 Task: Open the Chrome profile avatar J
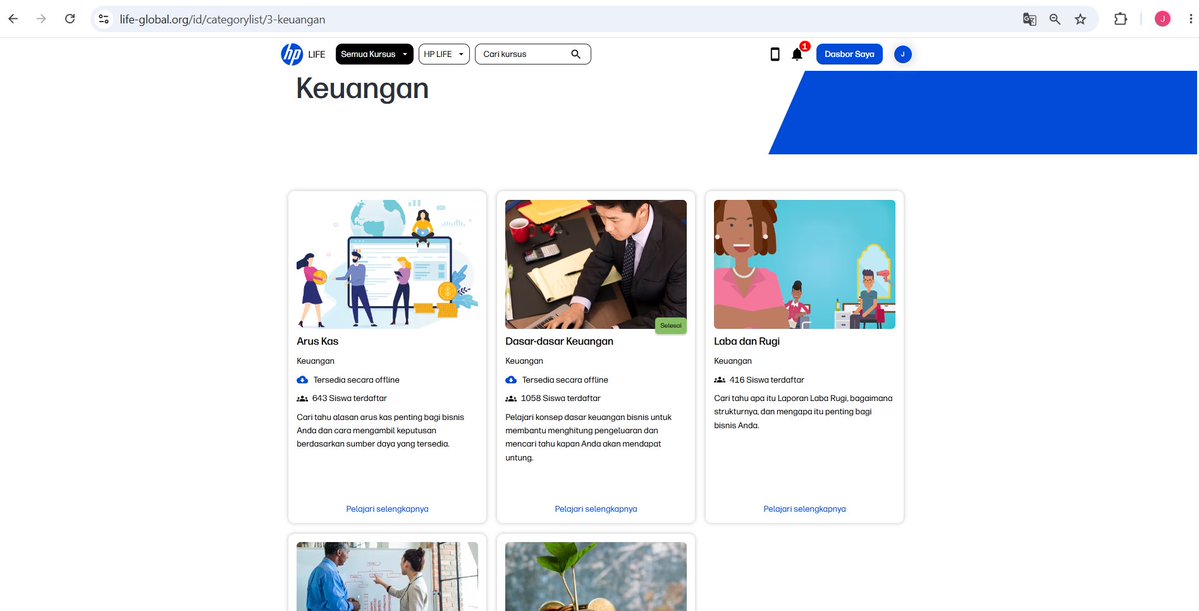(x=1162, y=19)
